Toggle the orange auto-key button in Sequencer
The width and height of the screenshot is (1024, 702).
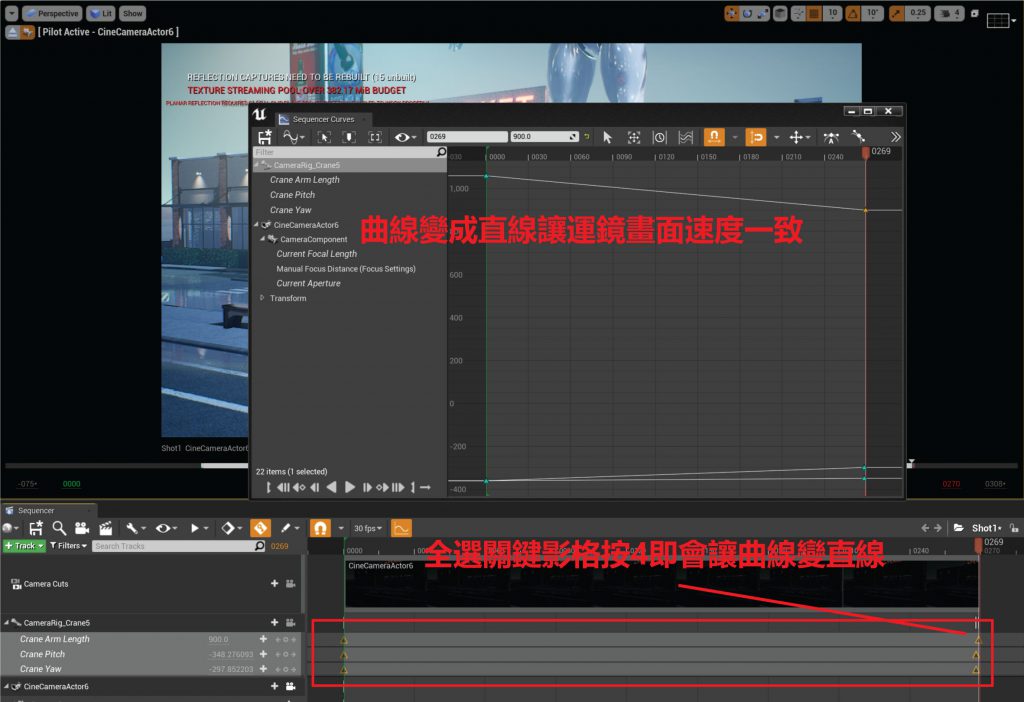tap(260, 527)
